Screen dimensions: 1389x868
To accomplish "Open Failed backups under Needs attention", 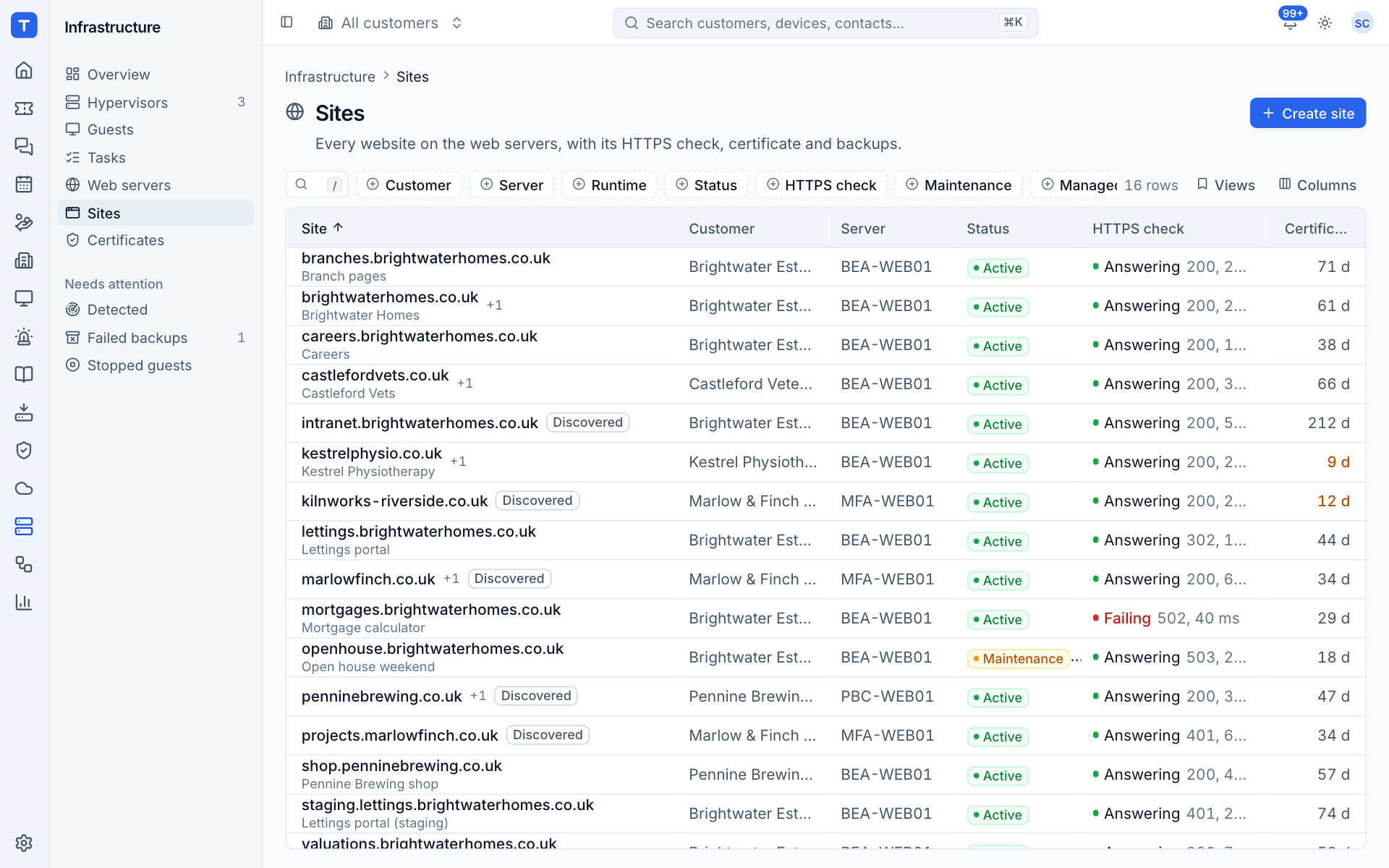I will 156,338.
